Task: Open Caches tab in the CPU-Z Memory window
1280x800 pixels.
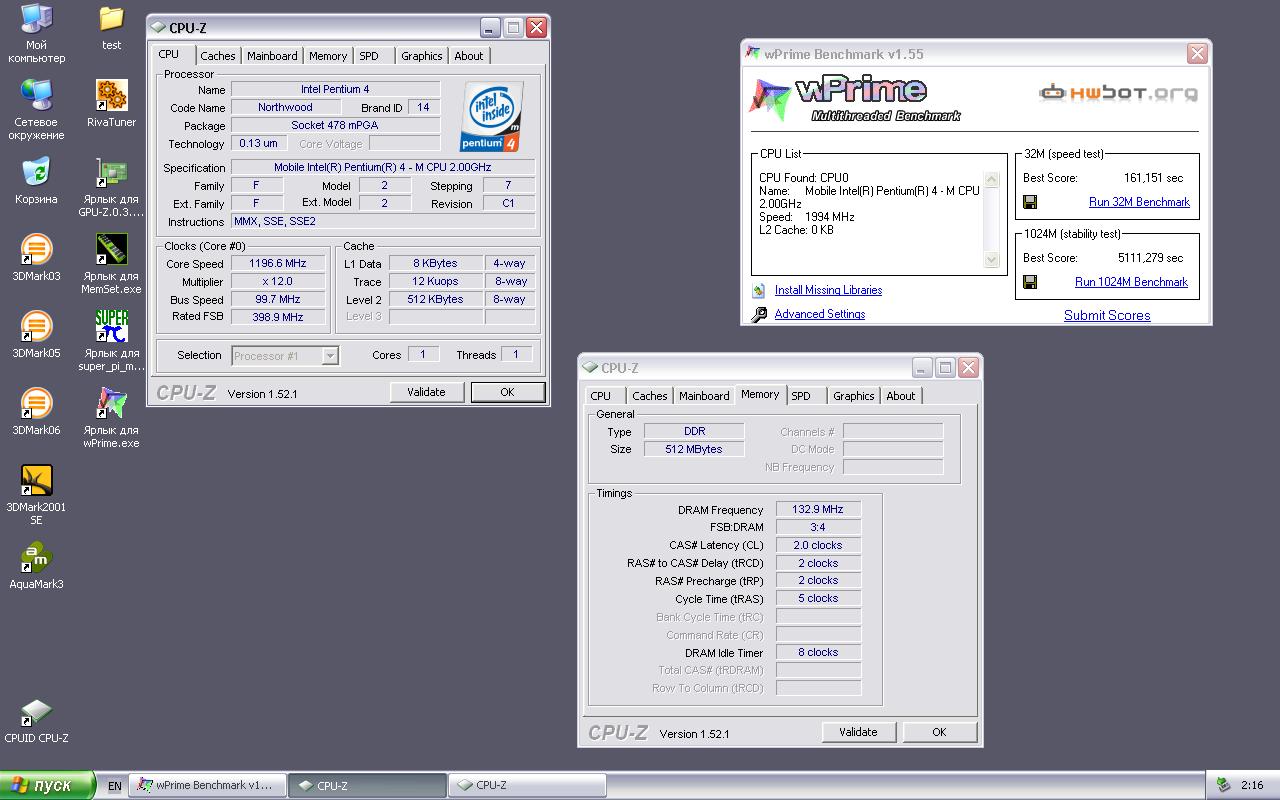Action: click(x=649, y=396)
